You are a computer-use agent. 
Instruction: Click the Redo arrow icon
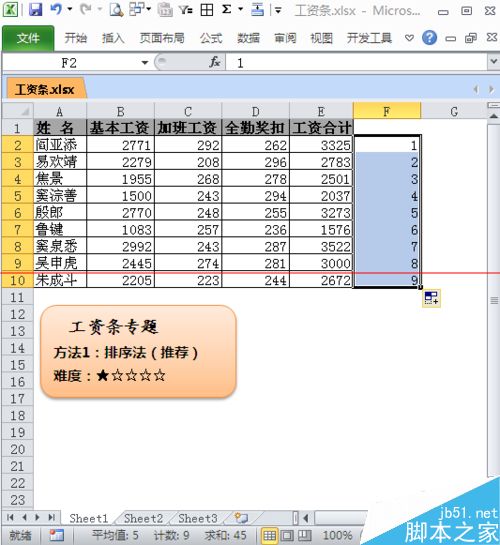pos(85,9)
